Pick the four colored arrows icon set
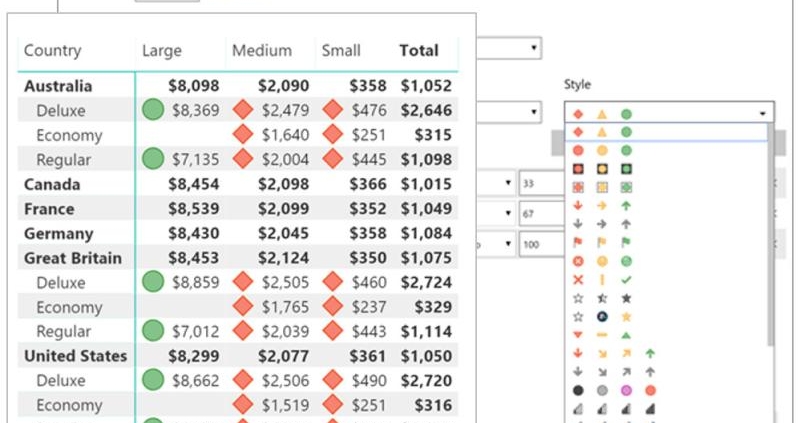Viewport: 800px width, 423px height. pos(610,352)
